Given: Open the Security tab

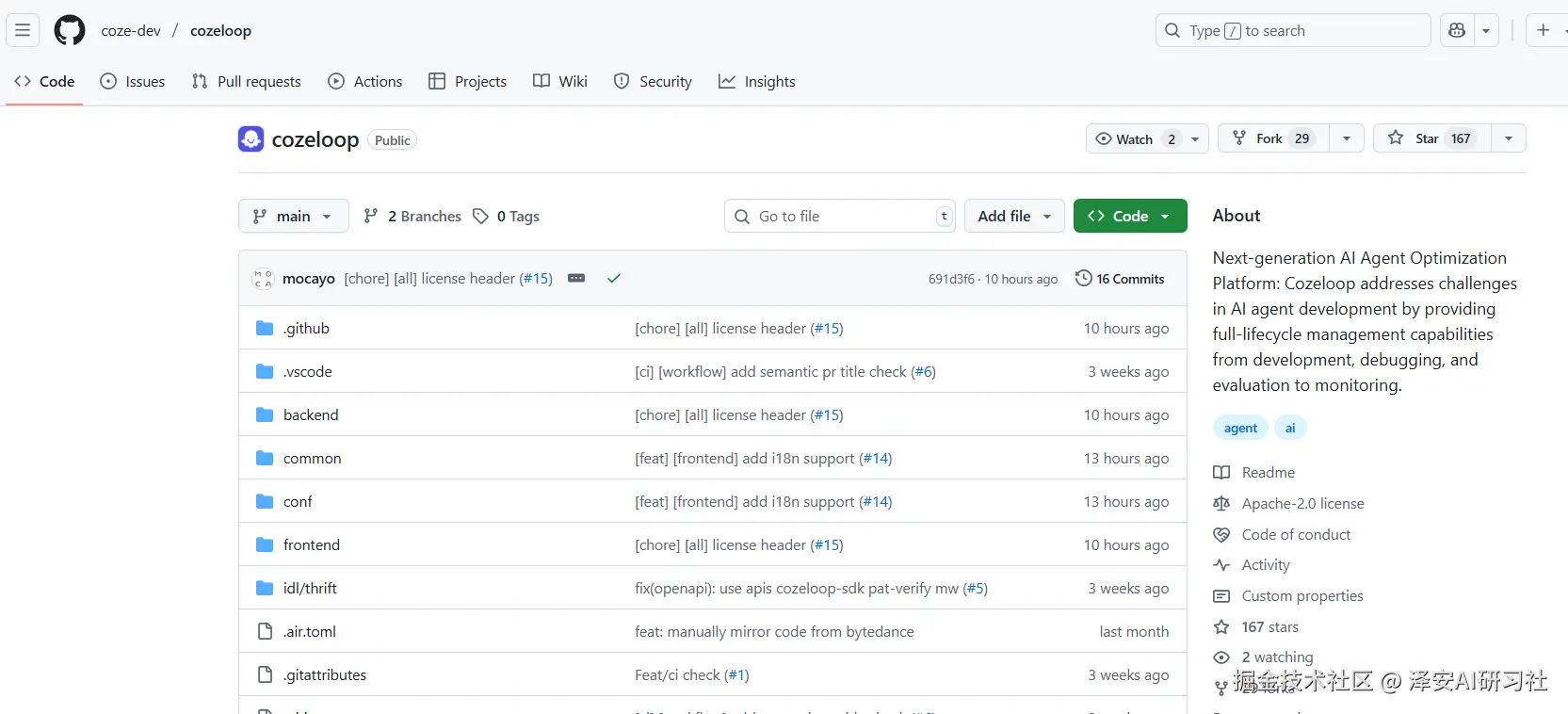Looking at the screenshot, I should (653, 81).
